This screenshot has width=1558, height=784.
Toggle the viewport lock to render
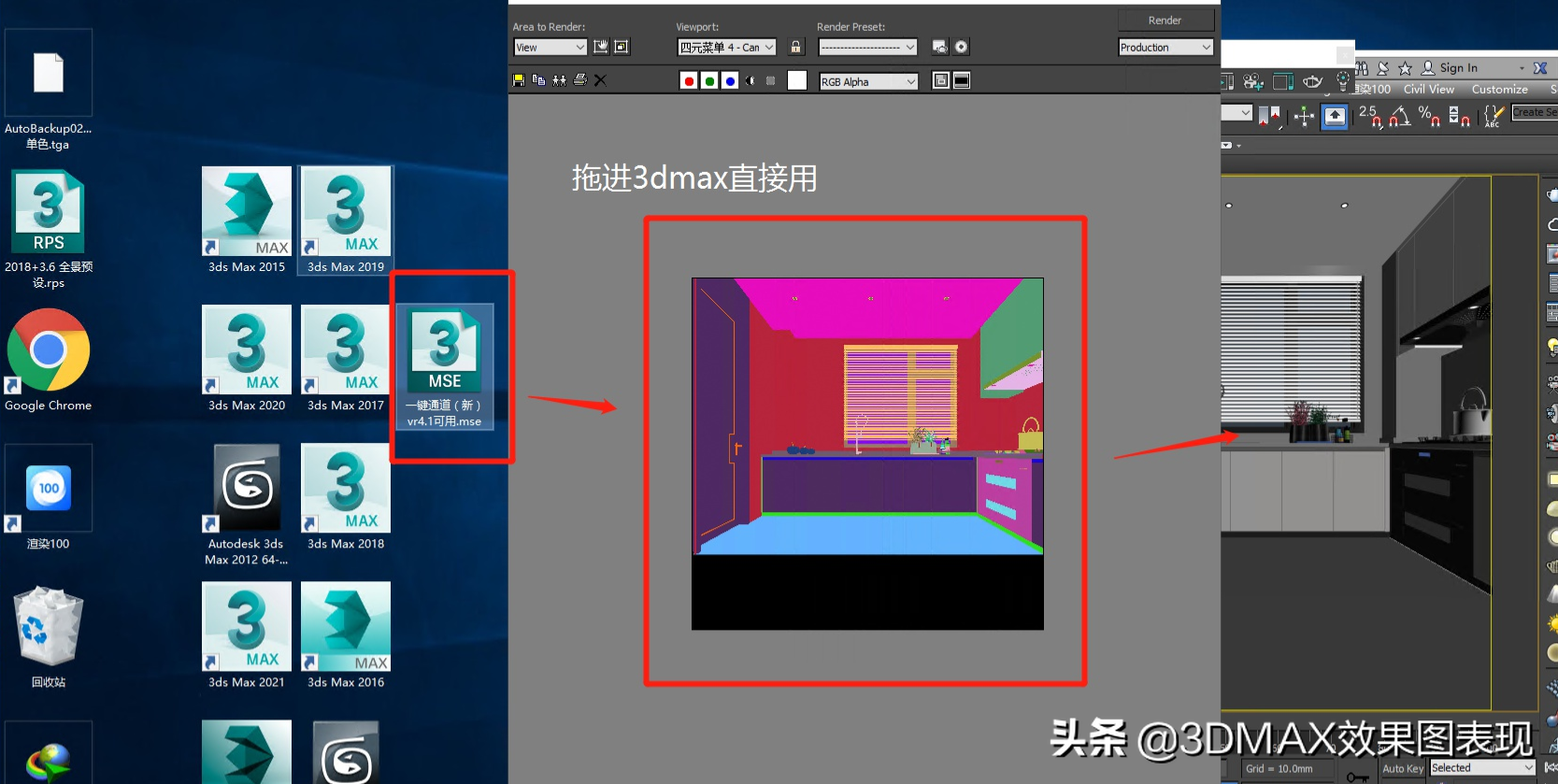click(x=796, y=47)
